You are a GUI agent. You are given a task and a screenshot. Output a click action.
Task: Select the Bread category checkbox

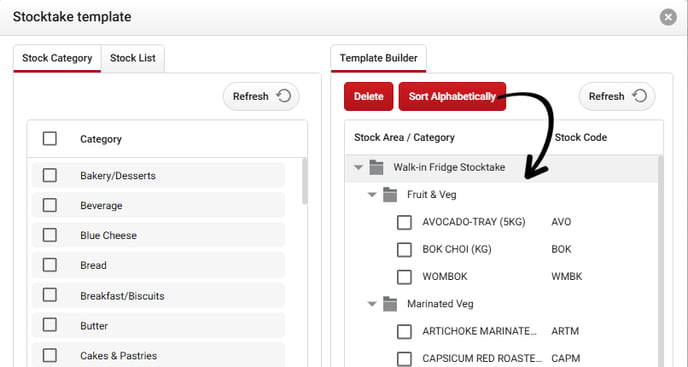50,265
